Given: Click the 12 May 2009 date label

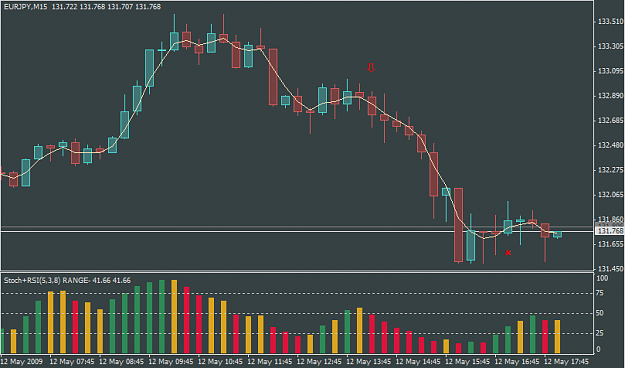Looking at the screenshot, I should pyautogui.click(x=22, y=362).
